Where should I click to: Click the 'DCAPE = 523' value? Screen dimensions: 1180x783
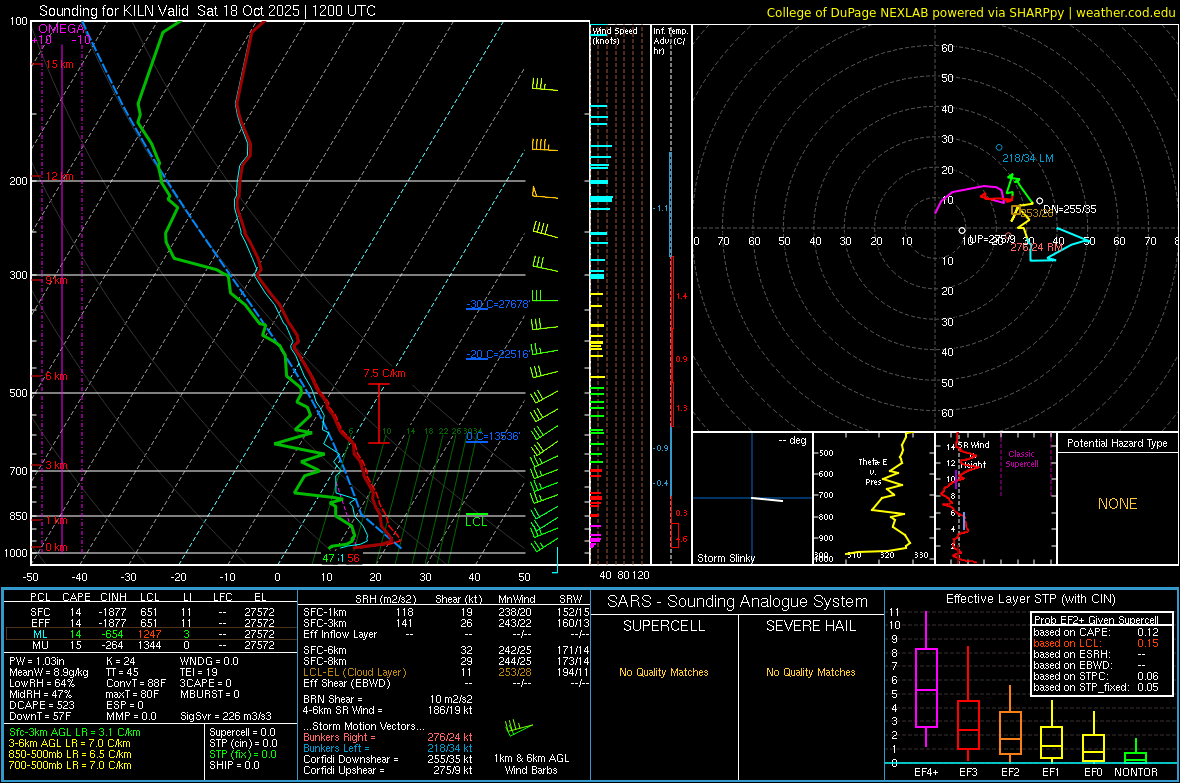[41, 705]
